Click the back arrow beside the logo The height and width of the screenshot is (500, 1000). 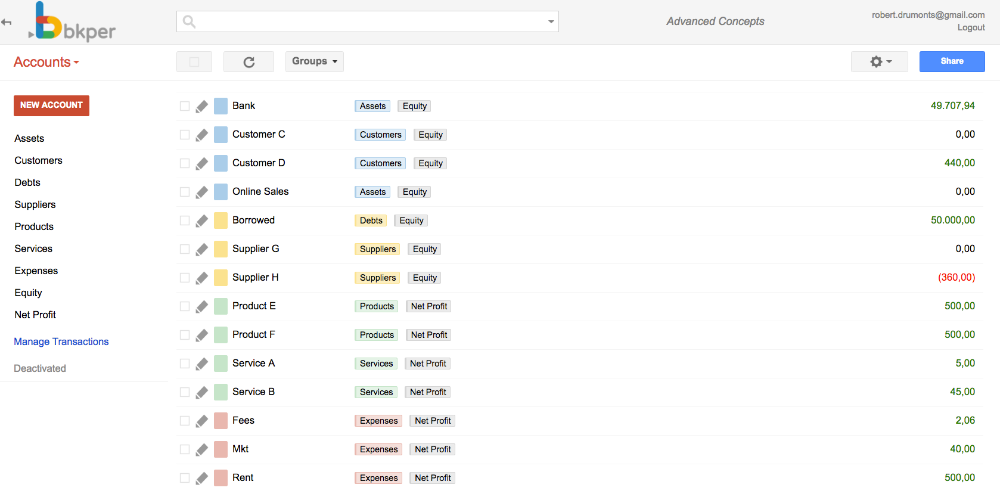click(6, 22)
